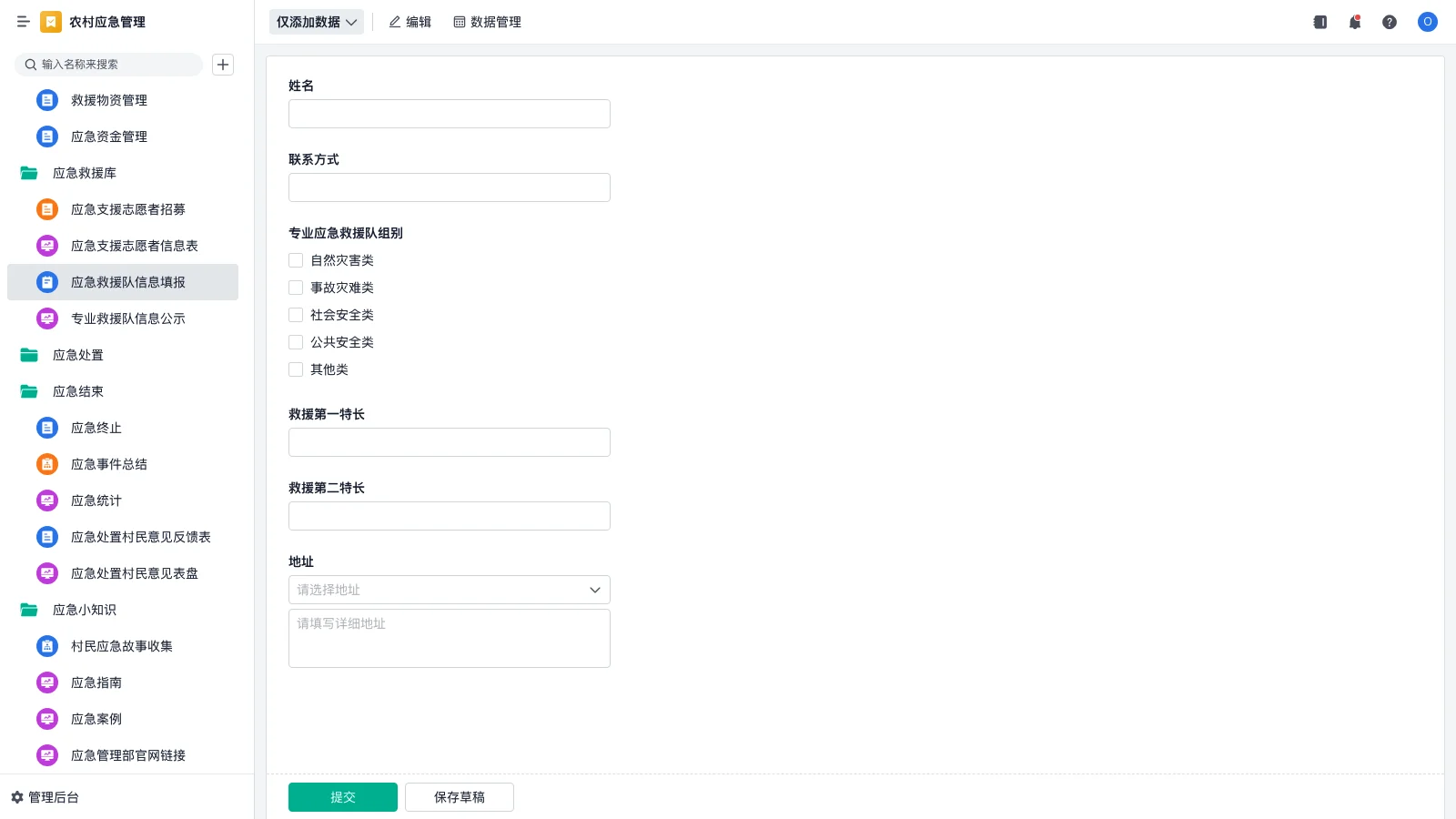Click the 保存草稿 button

pyautogui.click(x=460, y=797)
